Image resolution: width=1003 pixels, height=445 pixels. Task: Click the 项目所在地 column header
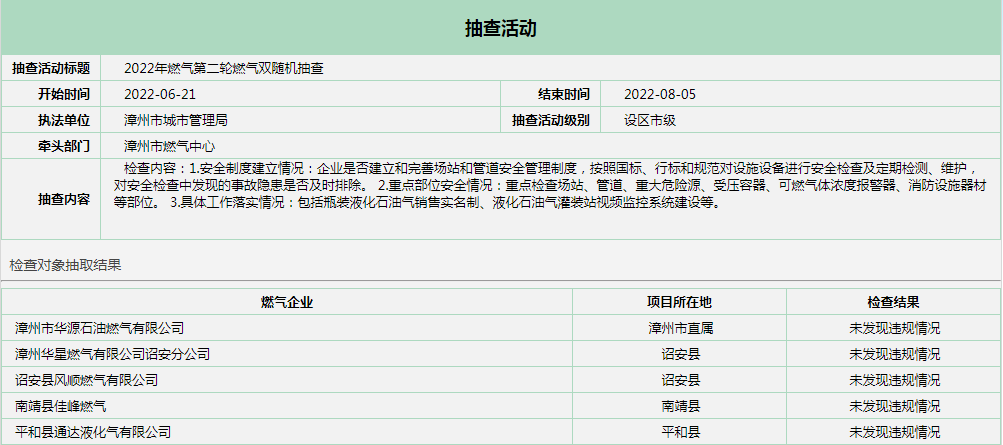(680, 302)
